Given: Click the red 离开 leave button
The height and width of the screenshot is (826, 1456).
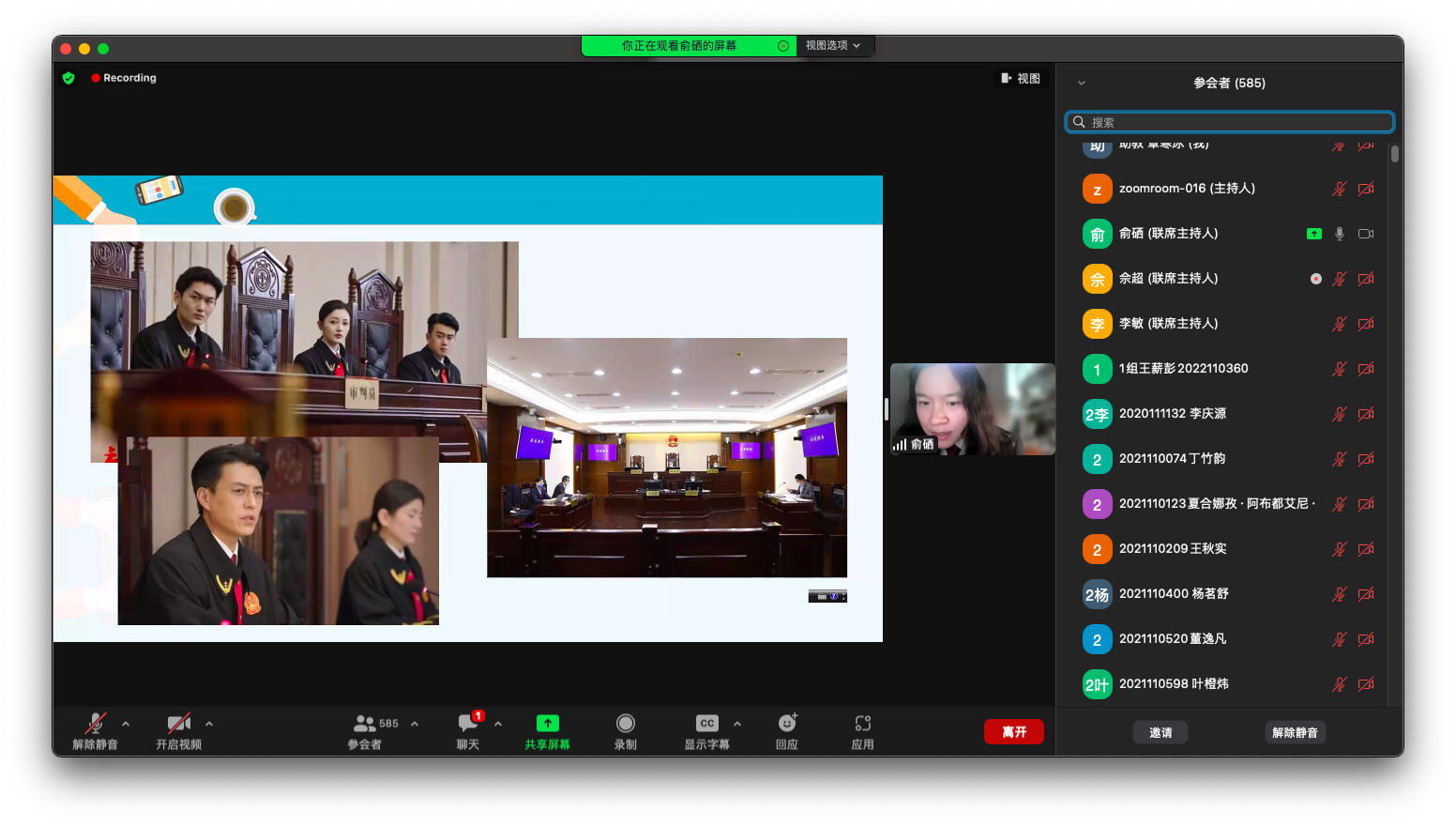Looking at the screenshot, I should [x=1013, y=732].
